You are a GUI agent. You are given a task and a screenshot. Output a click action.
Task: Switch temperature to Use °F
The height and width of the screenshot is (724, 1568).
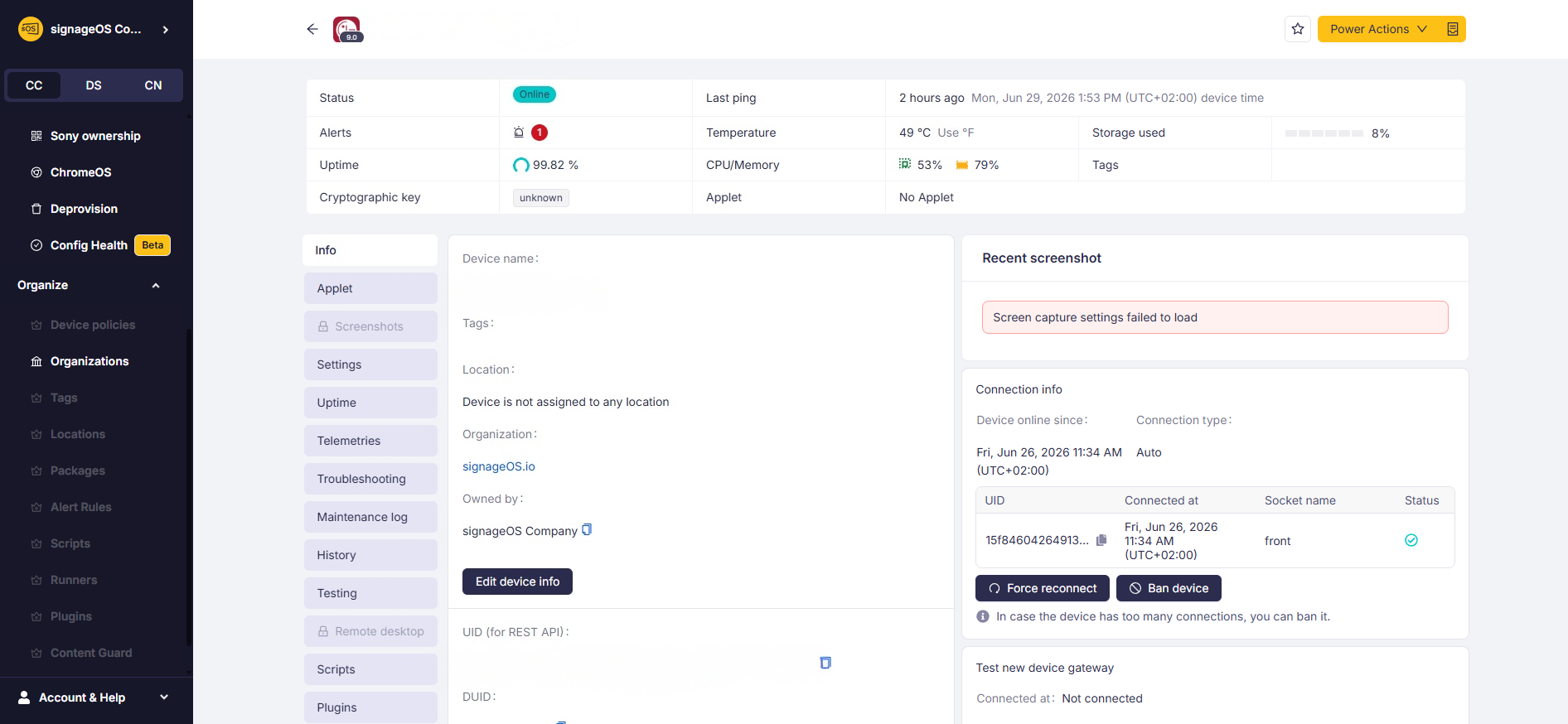pyautogui.click(x=956, y=133)
